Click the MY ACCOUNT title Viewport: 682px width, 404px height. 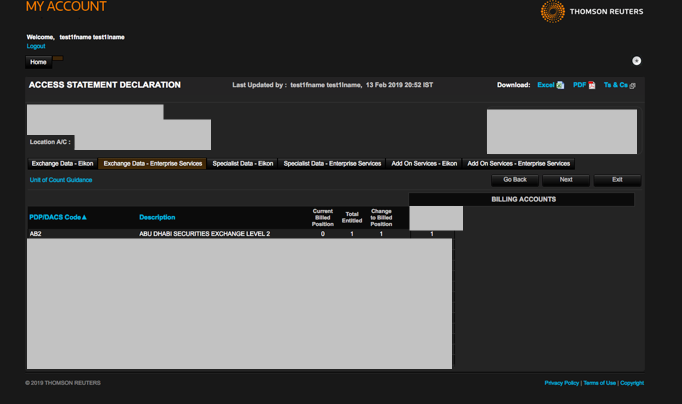point(66,7)
